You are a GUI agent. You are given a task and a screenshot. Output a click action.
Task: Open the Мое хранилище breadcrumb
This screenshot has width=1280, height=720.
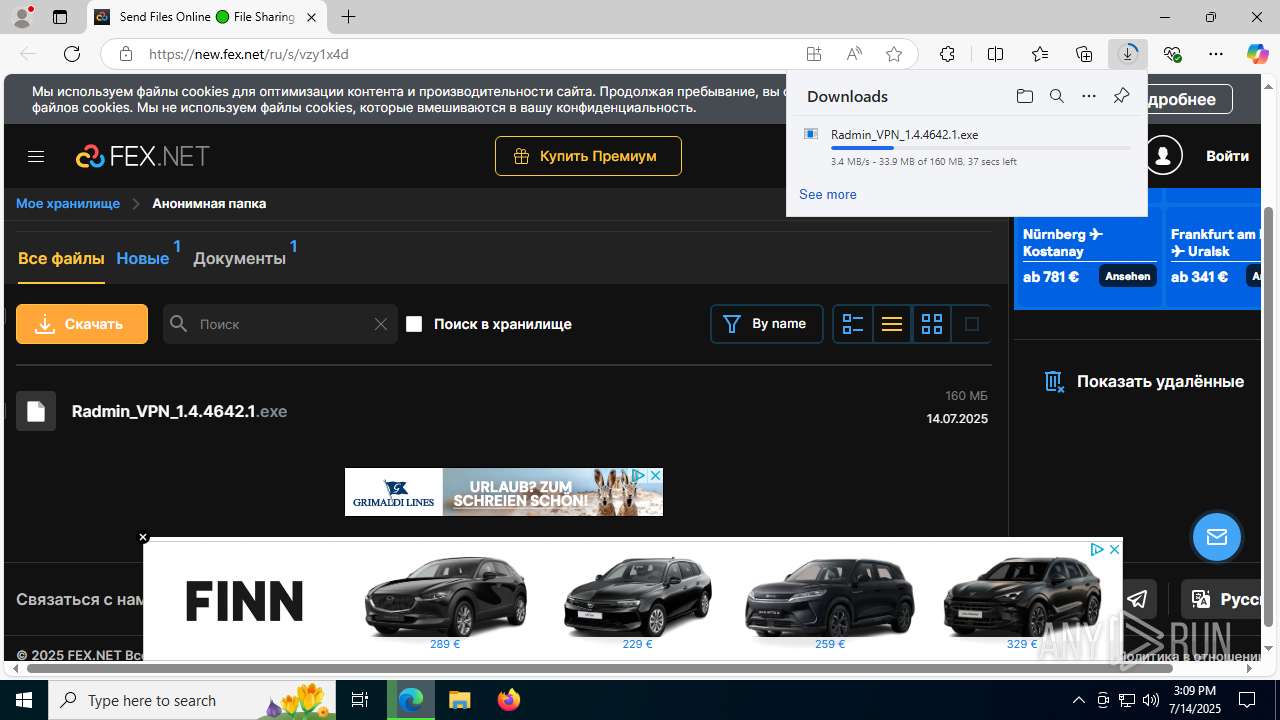click(x=68, y=203)
